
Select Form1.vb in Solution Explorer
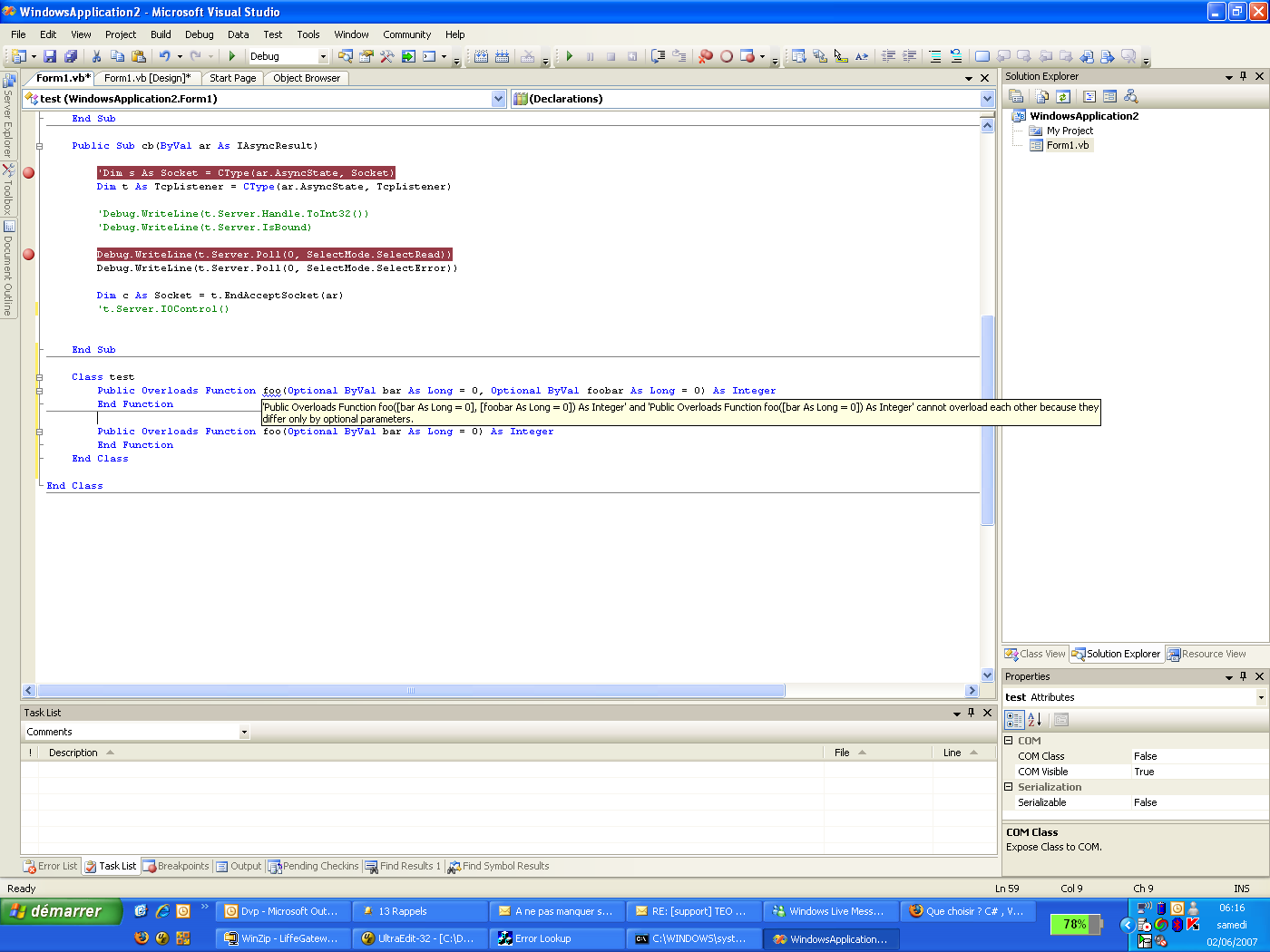tap(1067, 145)
